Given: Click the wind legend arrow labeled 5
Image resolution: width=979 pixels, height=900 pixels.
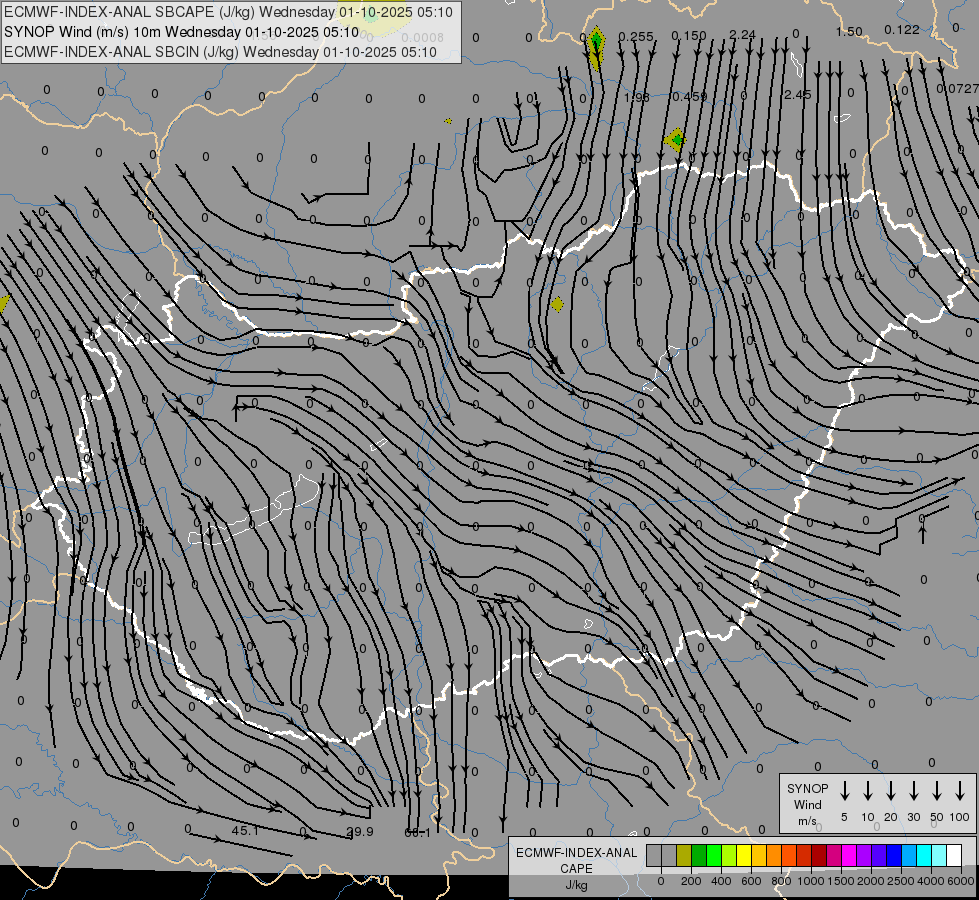Looking at the screenshot, I should (x=844, y=790).
